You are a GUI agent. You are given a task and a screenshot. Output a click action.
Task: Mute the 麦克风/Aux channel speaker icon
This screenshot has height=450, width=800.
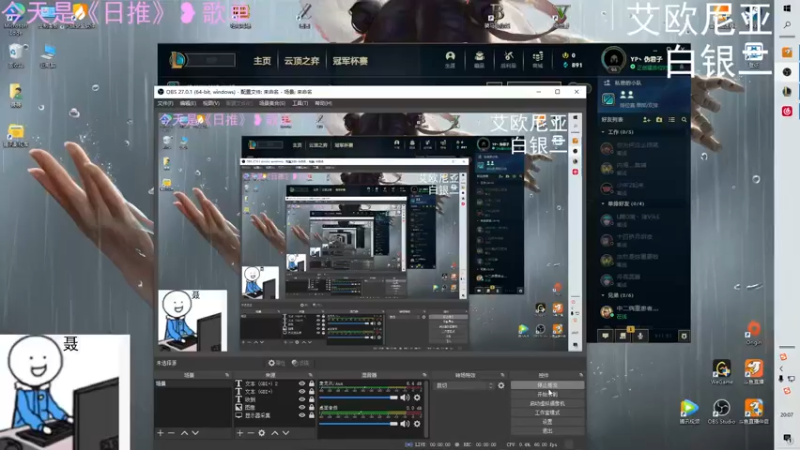tap(405, 397)
